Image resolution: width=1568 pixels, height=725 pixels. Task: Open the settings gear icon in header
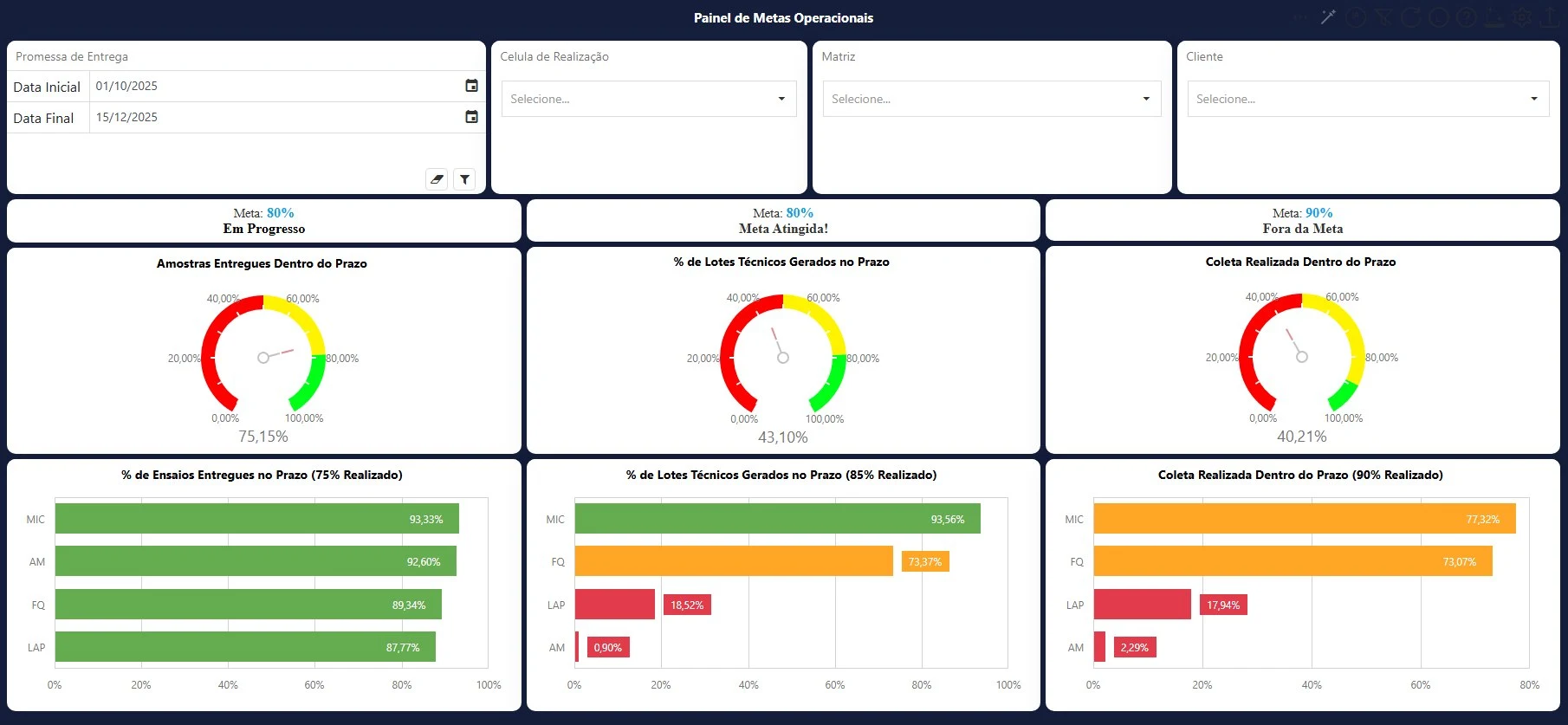(x=1522, y=17)
